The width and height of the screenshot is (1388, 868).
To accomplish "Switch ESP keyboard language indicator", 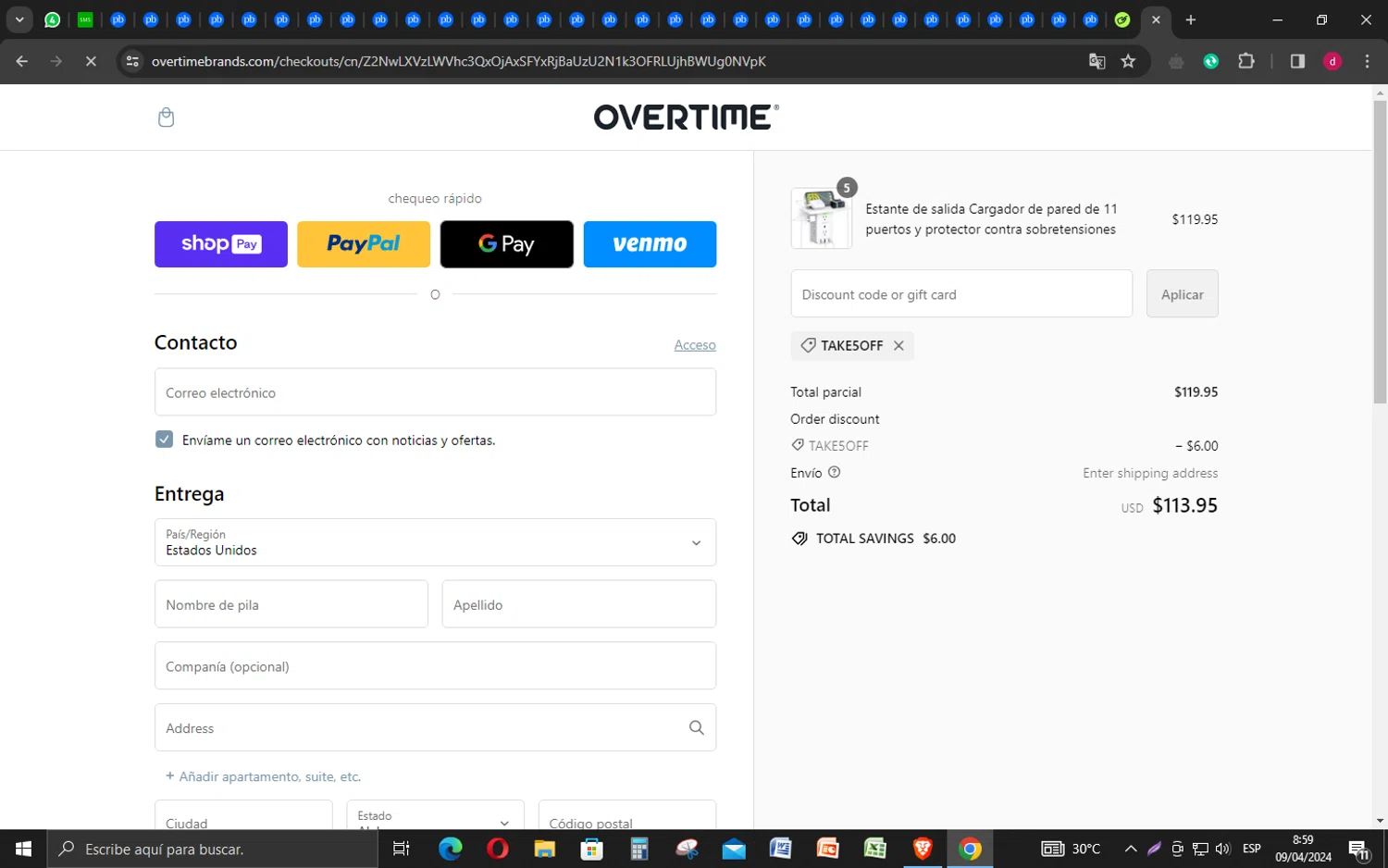I will click(x=1252, y=849).
